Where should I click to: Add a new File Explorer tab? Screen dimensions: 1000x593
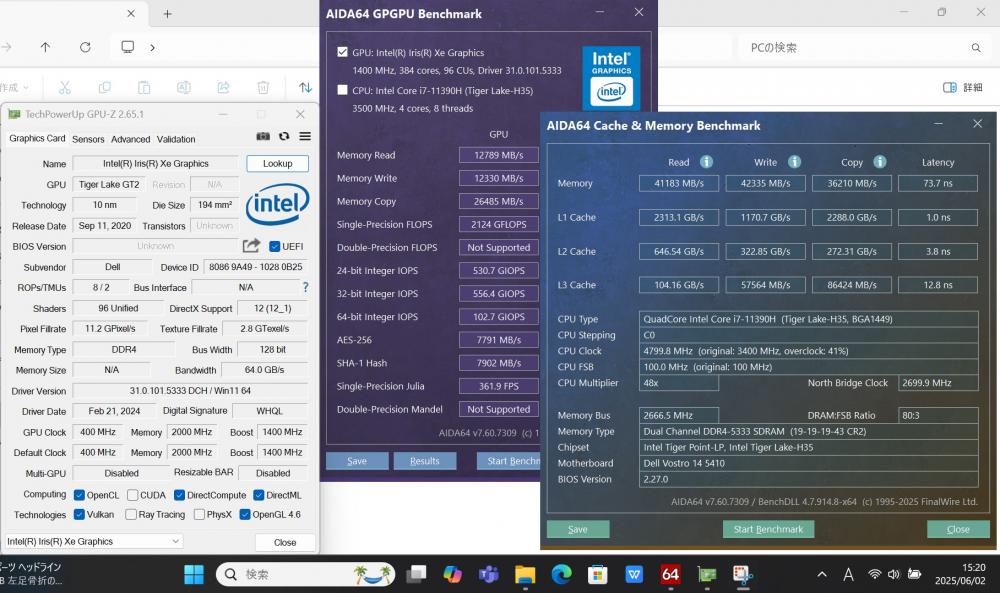pyautogui.click(x=167, y=13)
